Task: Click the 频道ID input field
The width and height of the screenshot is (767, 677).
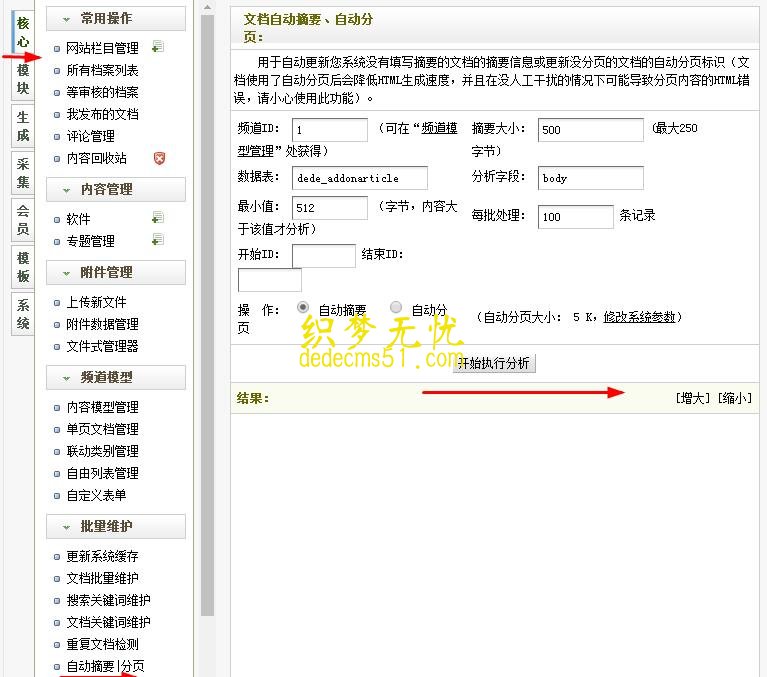Action: (x=330, y=130)
